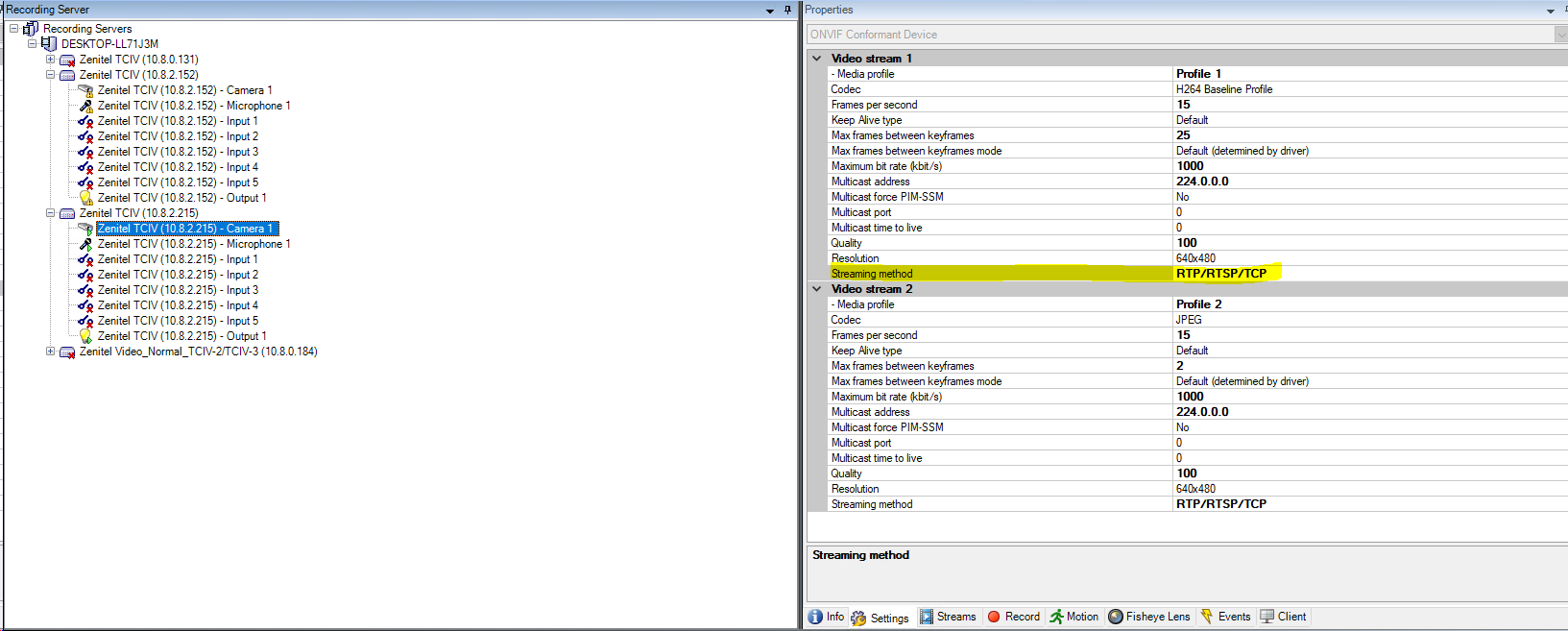Click input icon of 10.8.2.152 Input 5
Screen dimensions: 1568x631
point(85,182)
